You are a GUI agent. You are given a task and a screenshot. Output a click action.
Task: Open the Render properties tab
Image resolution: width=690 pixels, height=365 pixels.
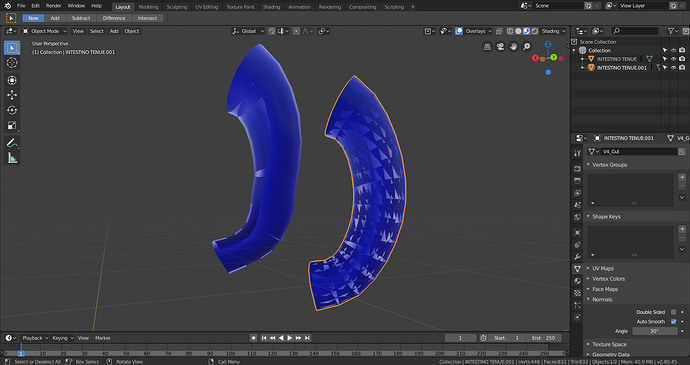coord(578,169)
